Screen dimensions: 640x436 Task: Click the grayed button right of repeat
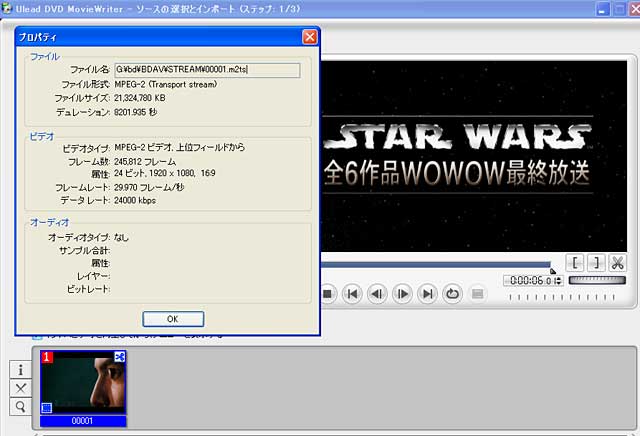[477, 294]
